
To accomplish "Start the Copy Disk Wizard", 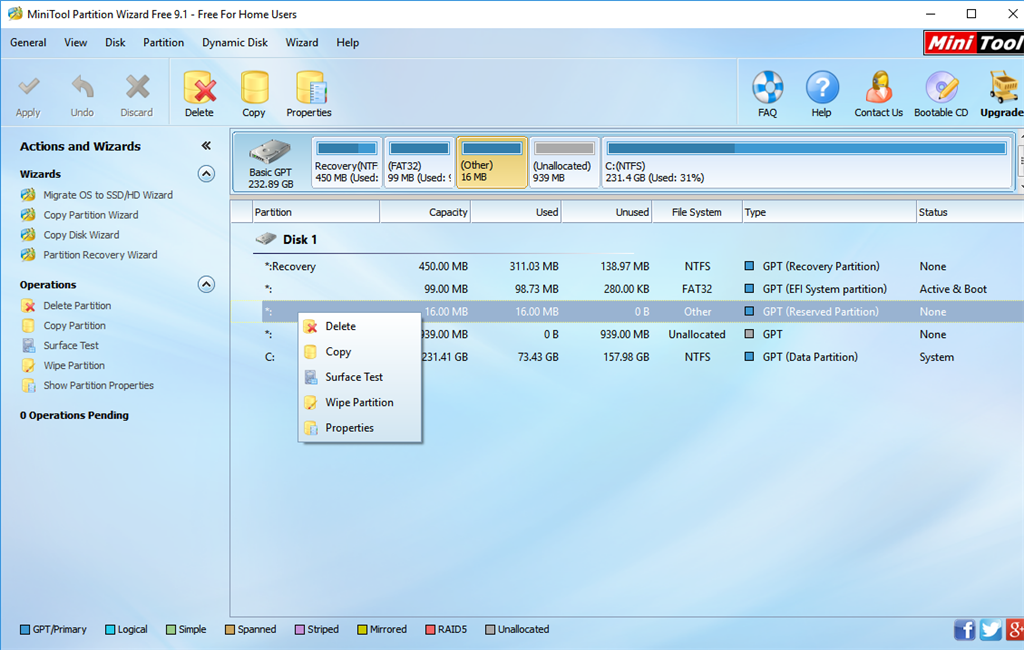I will click(81, 235).
